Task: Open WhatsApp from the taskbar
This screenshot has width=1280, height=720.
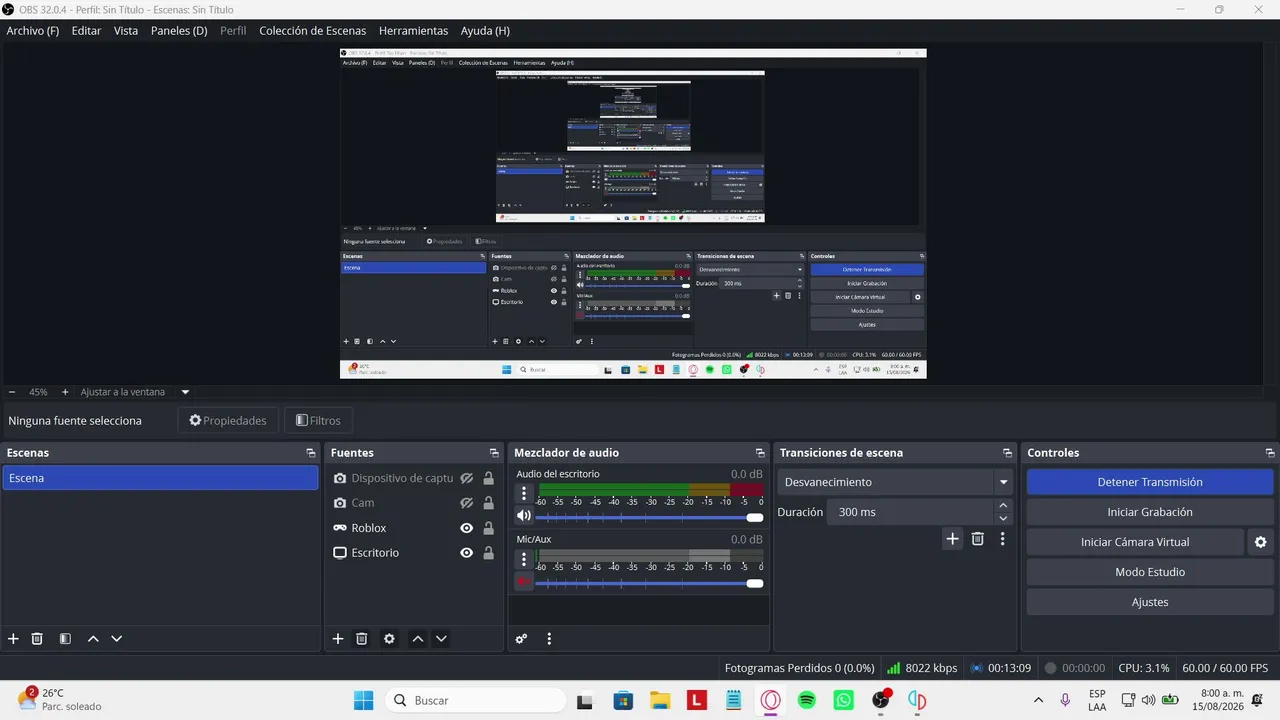Action: pos(844,701)
